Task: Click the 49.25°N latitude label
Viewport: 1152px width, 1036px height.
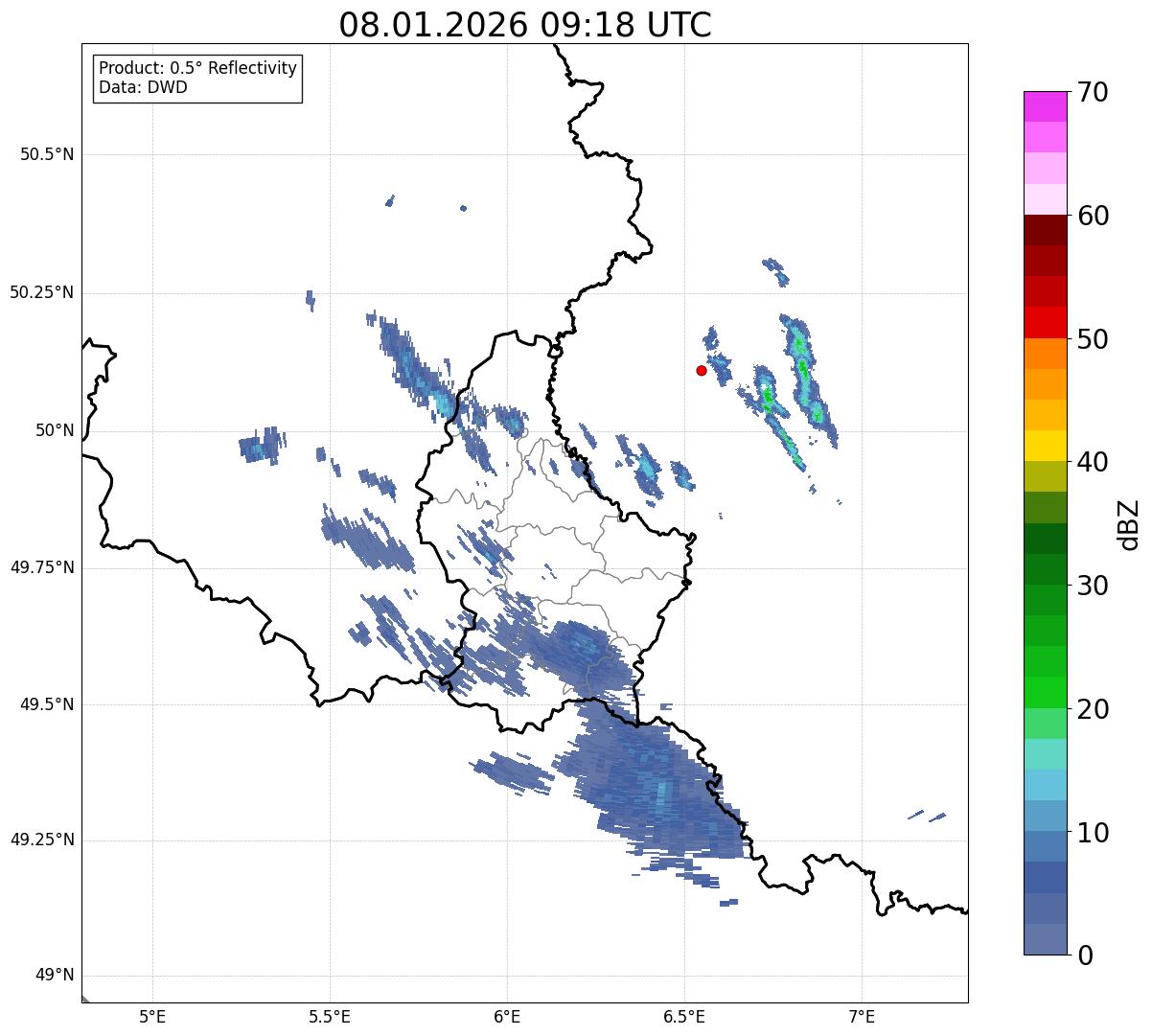Action: coord(42,840)
